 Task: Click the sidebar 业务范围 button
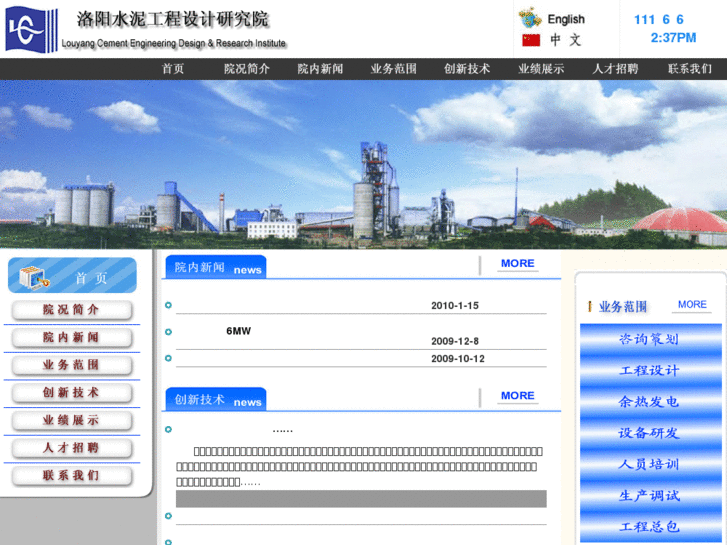[72, 365]
